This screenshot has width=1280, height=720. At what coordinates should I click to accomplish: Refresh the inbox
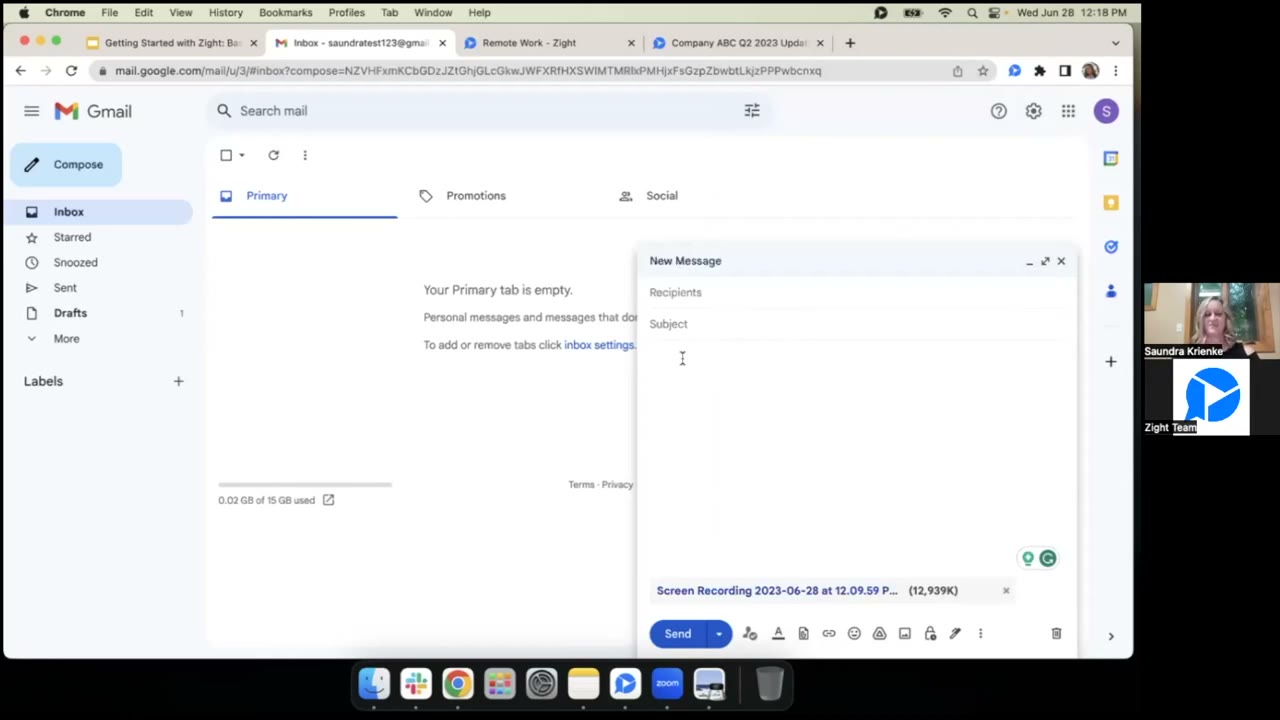coord(274,155)
